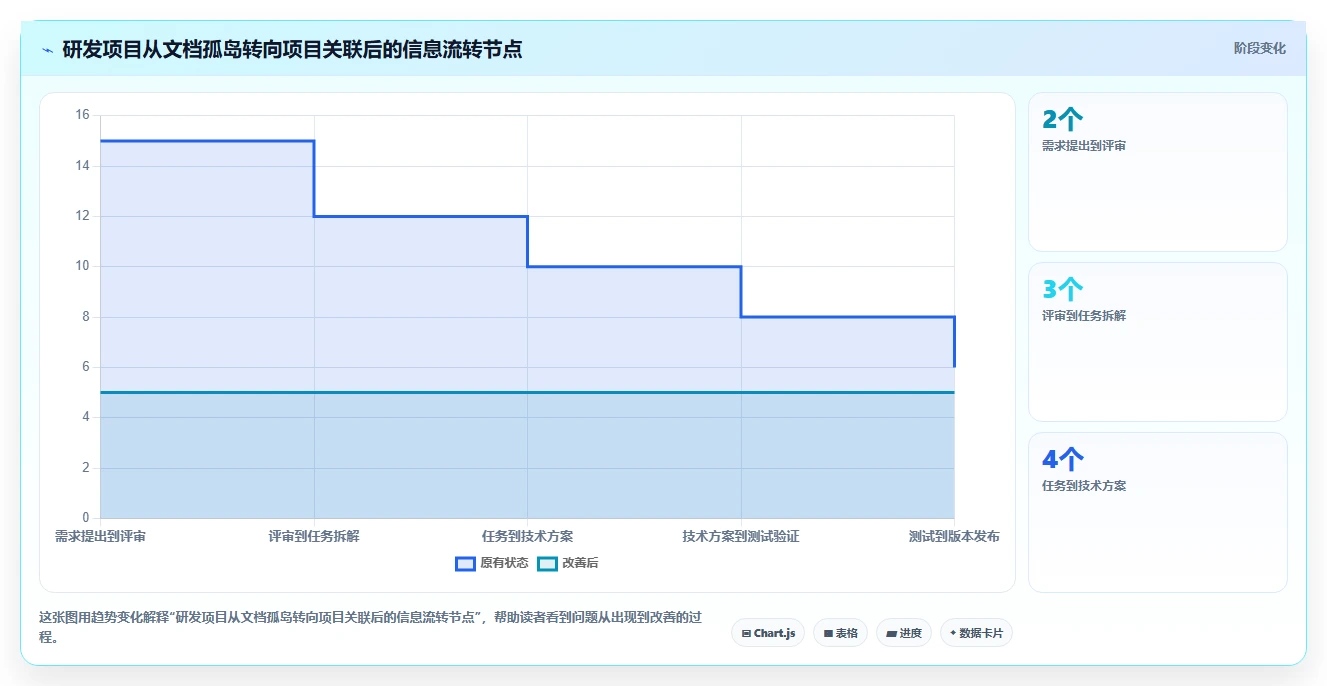
Task: Click the 需求提出到评审 x-axis label
Action: point(100,536)
